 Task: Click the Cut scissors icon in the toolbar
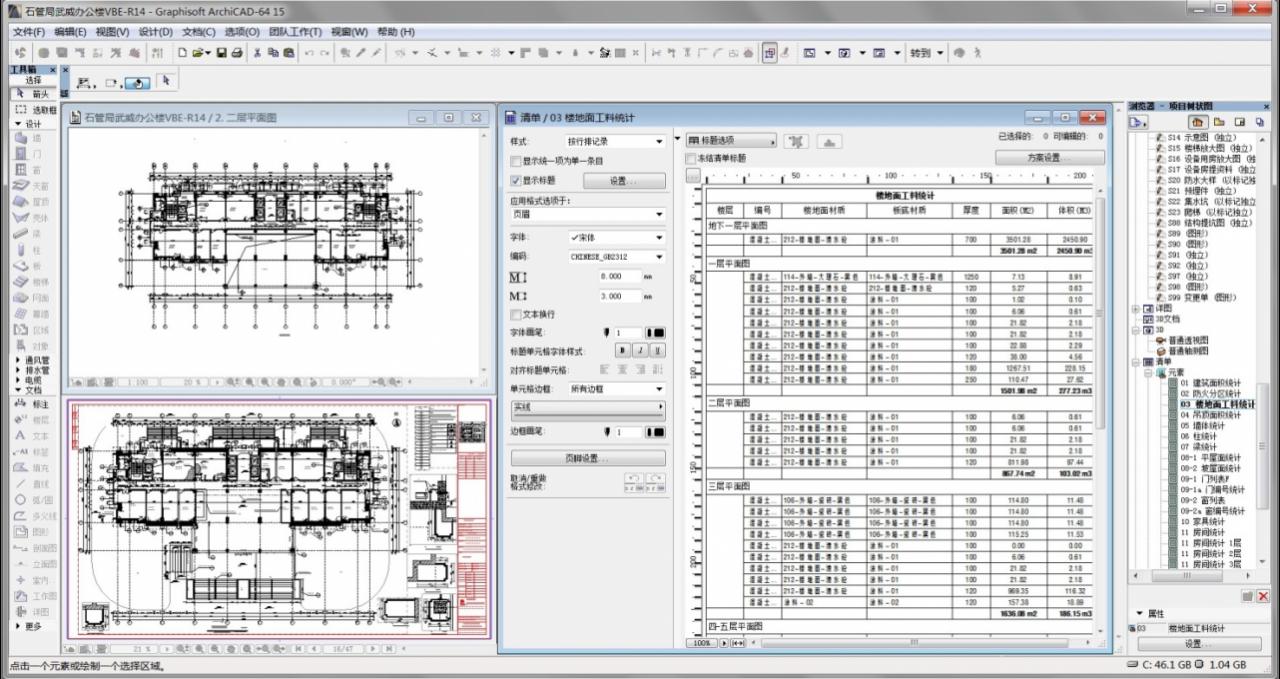pos(257,53)
